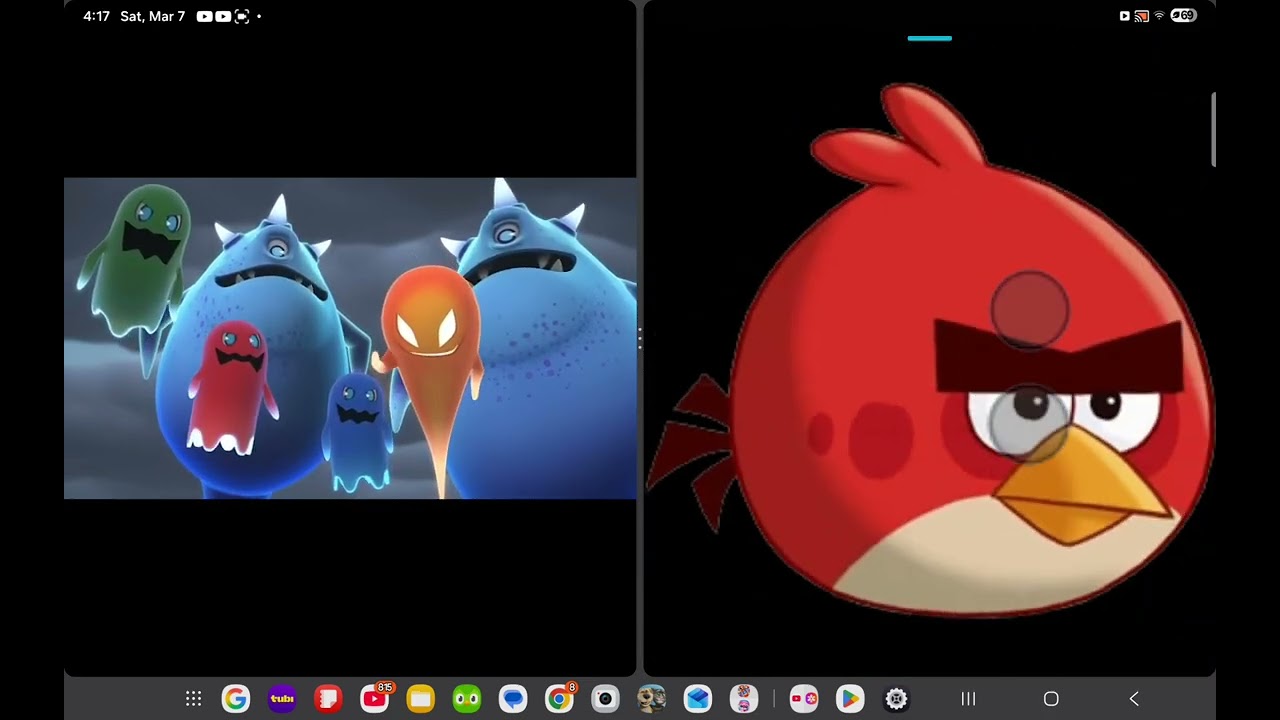The width and height of the screenshot is (1280, 720).
Task: Open the Camera app
Action: 605,699
